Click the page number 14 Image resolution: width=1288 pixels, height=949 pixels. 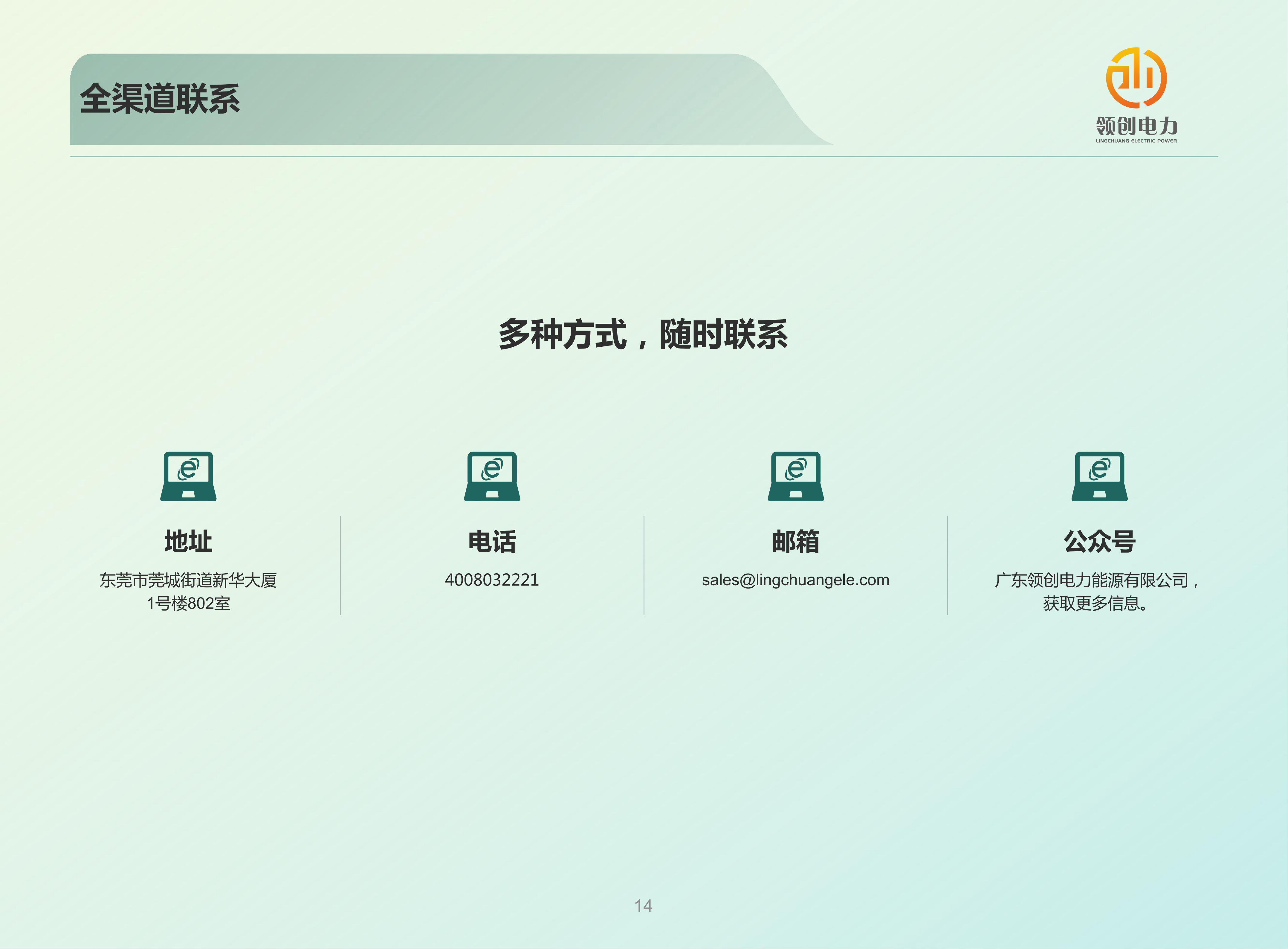(644, 906)
